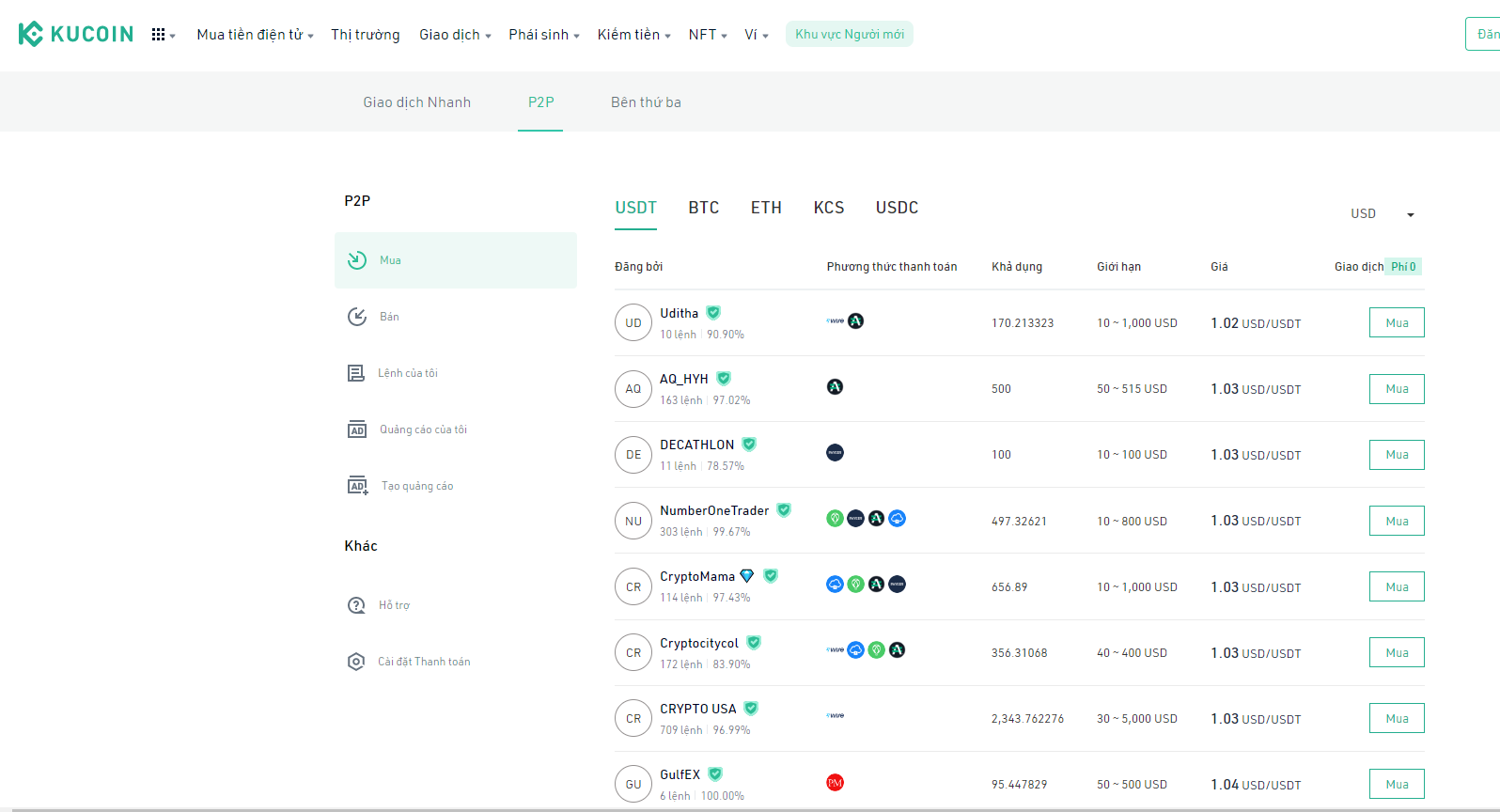Viewport: 1500px width, 812px height.
Task: Click the Bán sidebar icon
Action: [x=357, y=317]
